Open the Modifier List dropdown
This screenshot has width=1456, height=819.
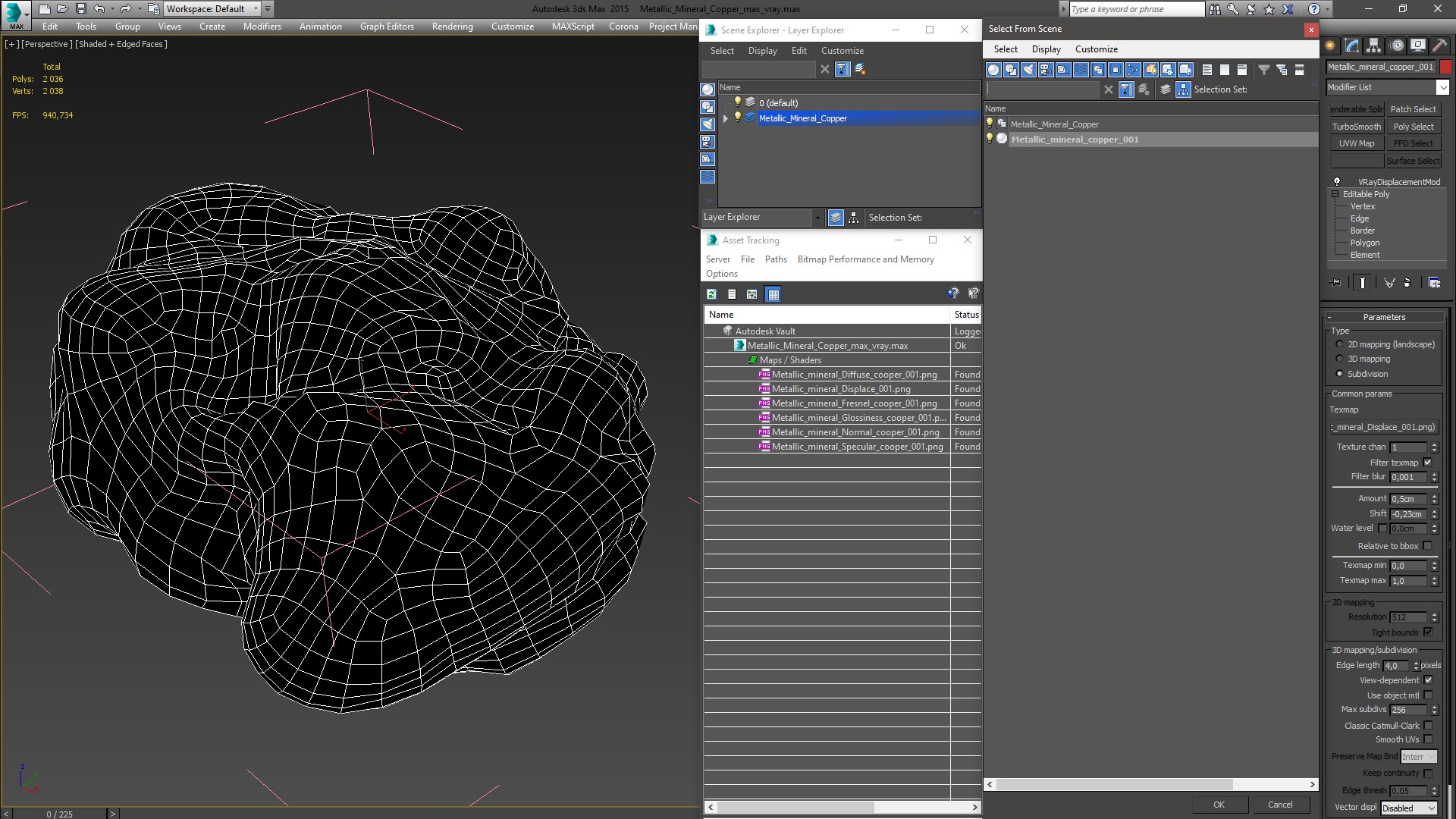click(x=1442, y=87)
